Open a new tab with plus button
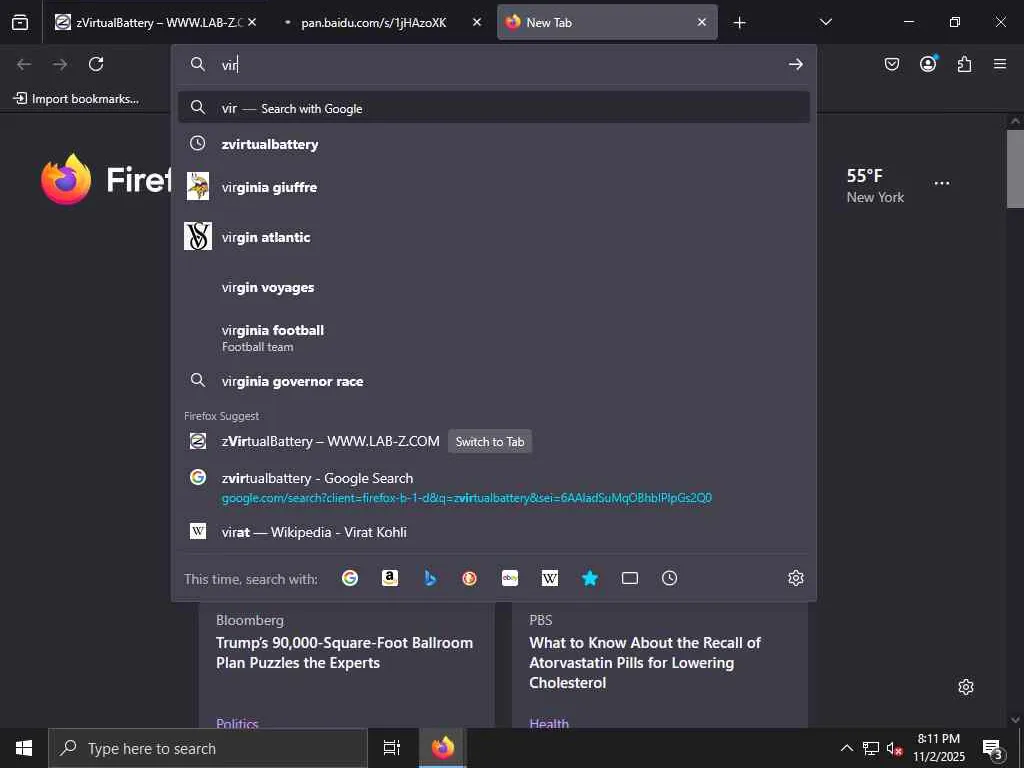 pyautogui.click(x=739, y=23)
